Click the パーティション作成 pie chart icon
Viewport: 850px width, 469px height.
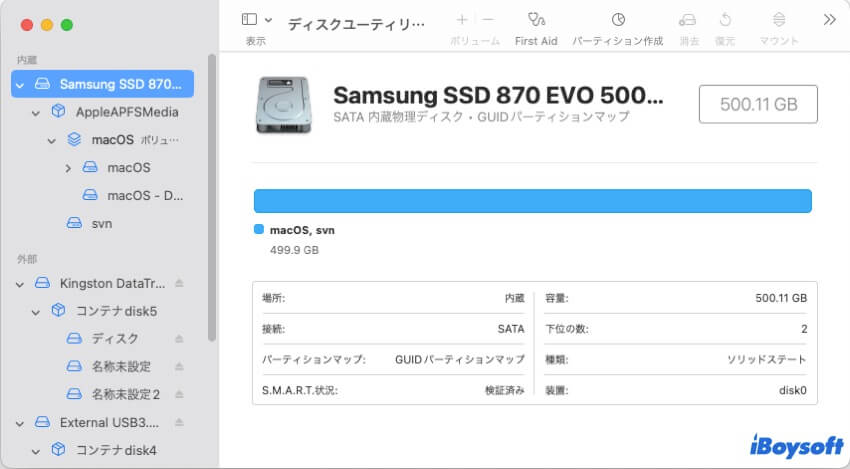tap(618, 20)
